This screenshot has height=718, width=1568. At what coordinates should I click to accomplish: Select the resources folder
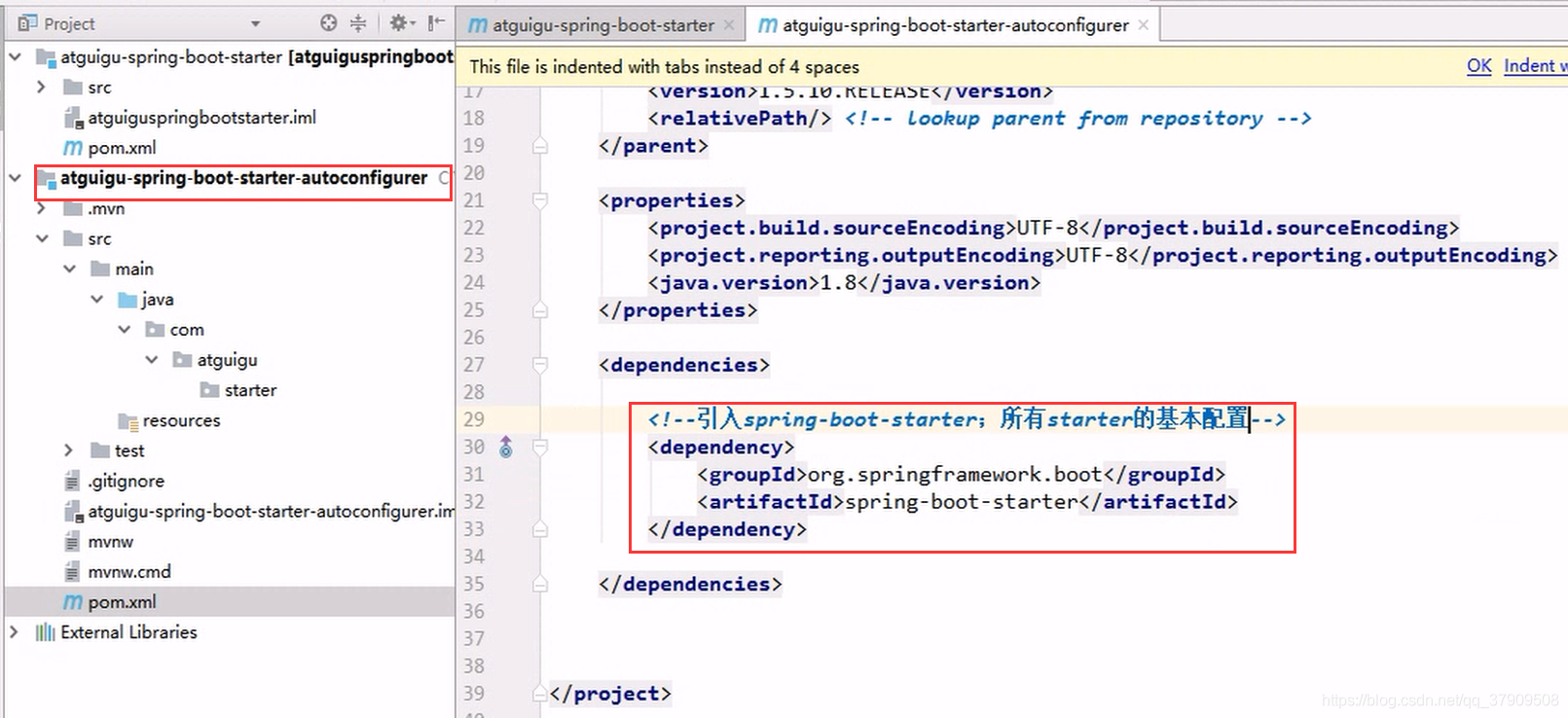coord(181,420)
